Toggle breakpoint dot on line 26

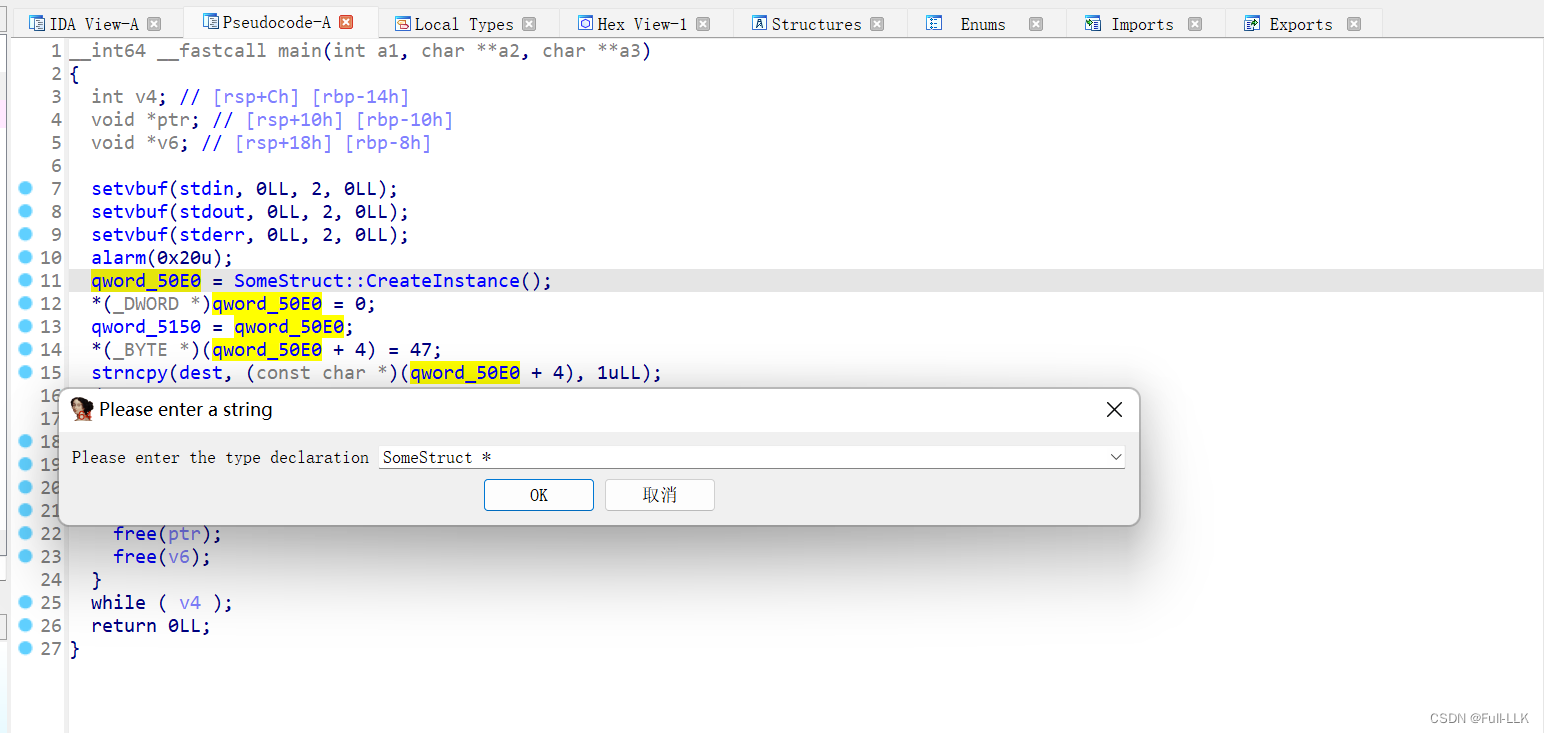26,625
